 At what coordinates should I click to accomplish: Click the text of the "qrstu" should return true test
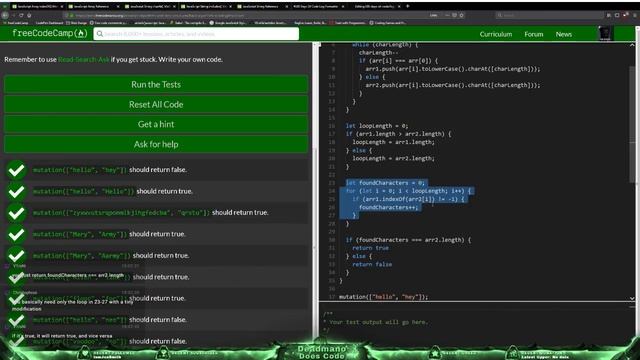click(x=151, y=213)
